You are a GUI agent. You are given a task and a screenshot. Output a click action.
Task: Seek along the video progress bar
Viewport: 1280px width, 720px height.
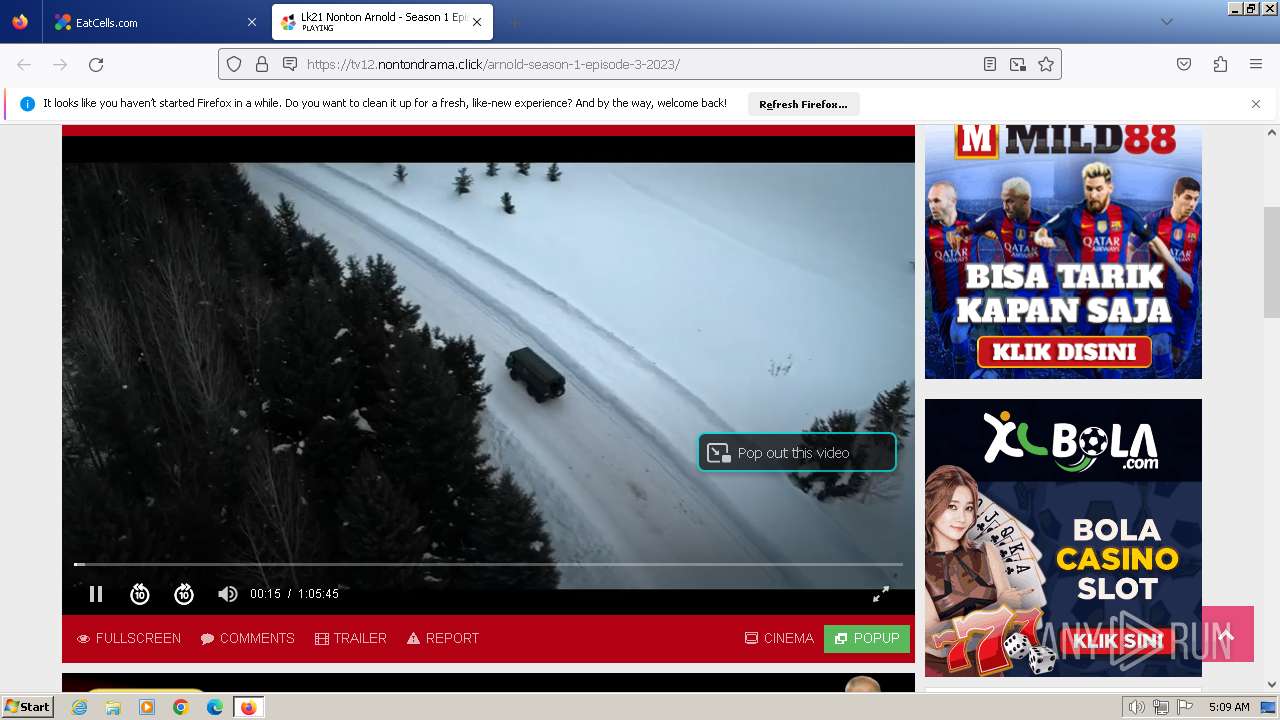[x=488, y=565]
